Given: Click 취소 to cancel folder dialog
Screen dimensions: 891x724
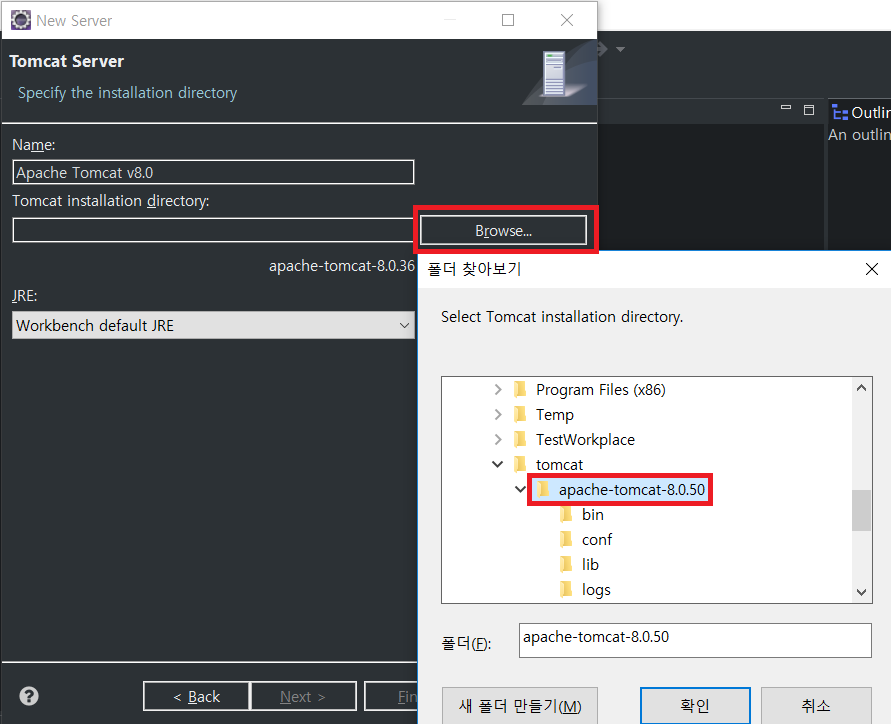Looking at the screenshot, I should tap(816, 705).
